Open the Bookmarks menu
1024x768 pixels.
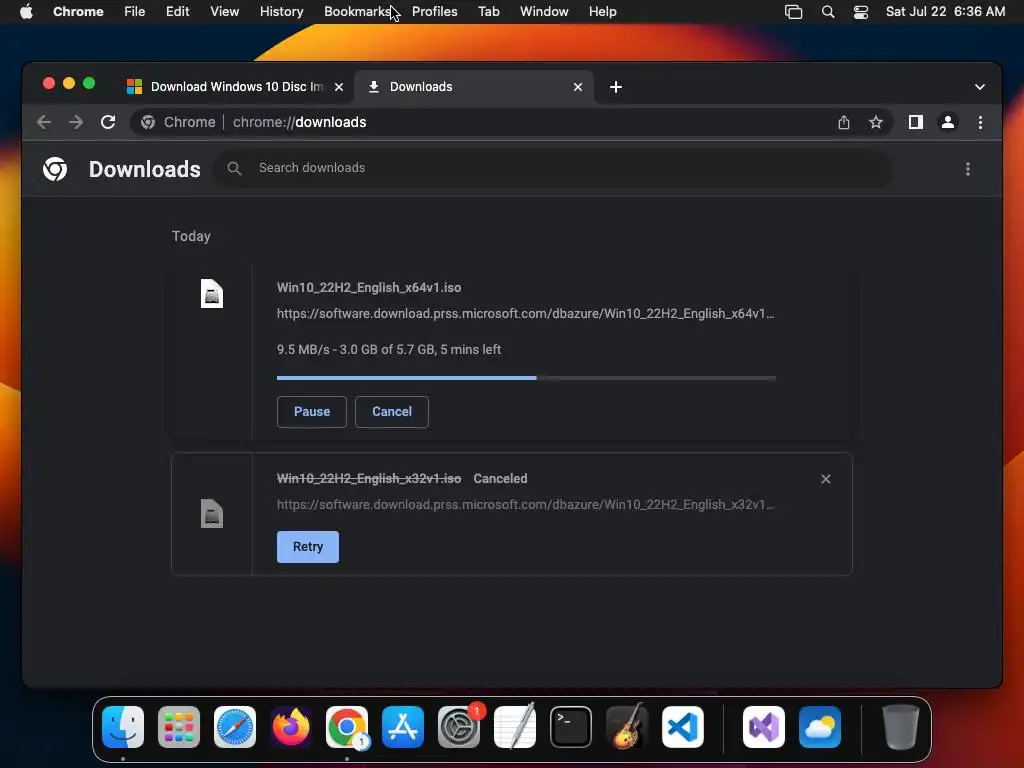357,12
